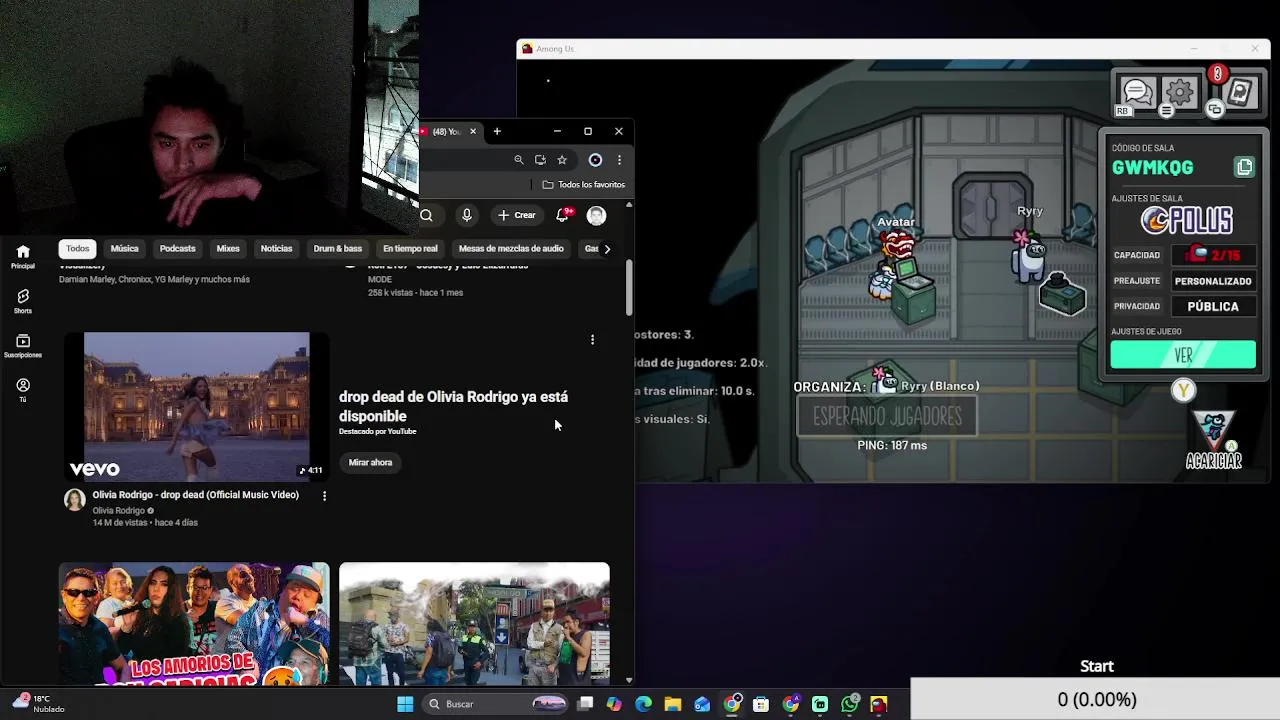Select the En tiempo real chip

[x=410, y=248]
